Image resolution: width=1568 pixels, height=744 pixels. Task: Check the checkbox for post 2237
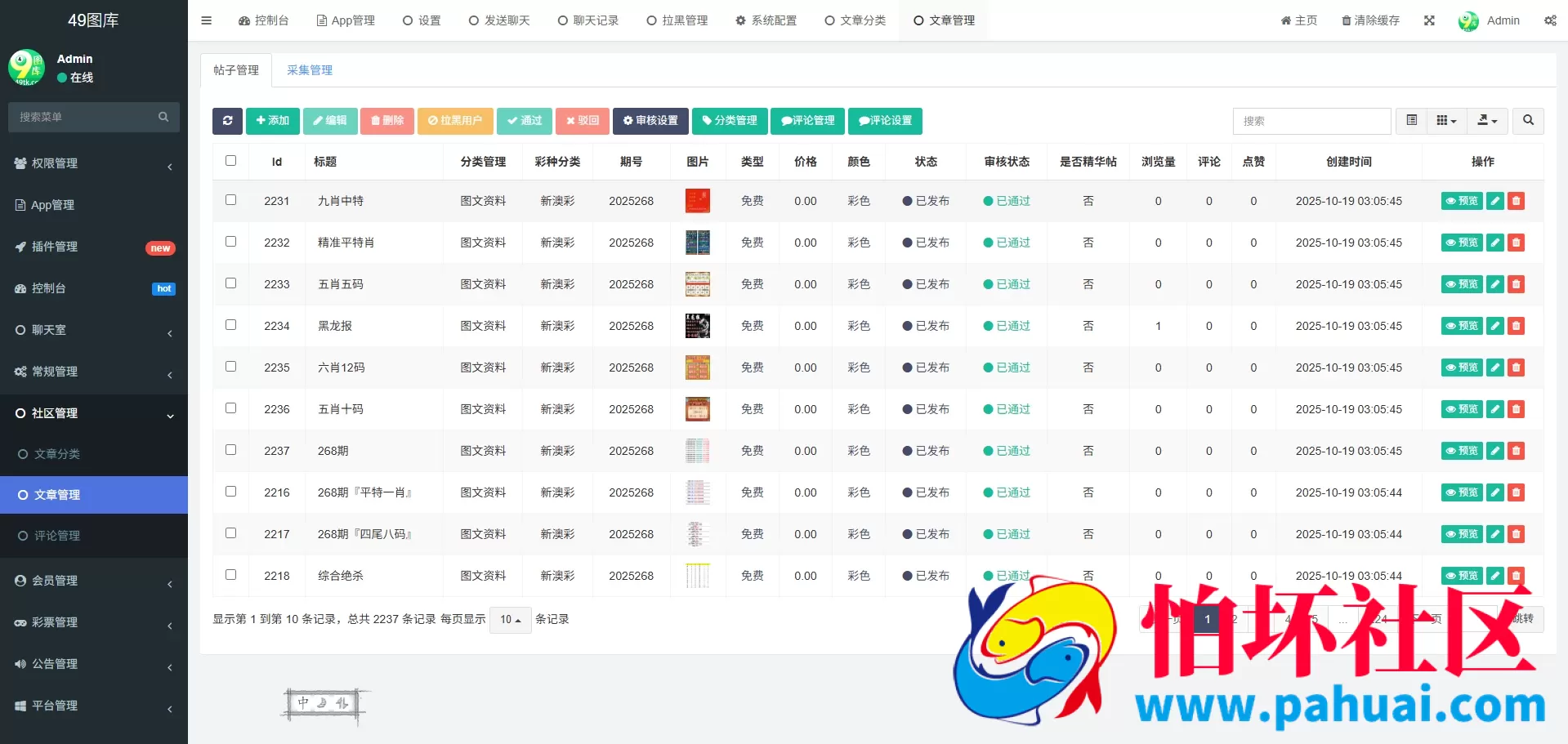click(230, 449)
